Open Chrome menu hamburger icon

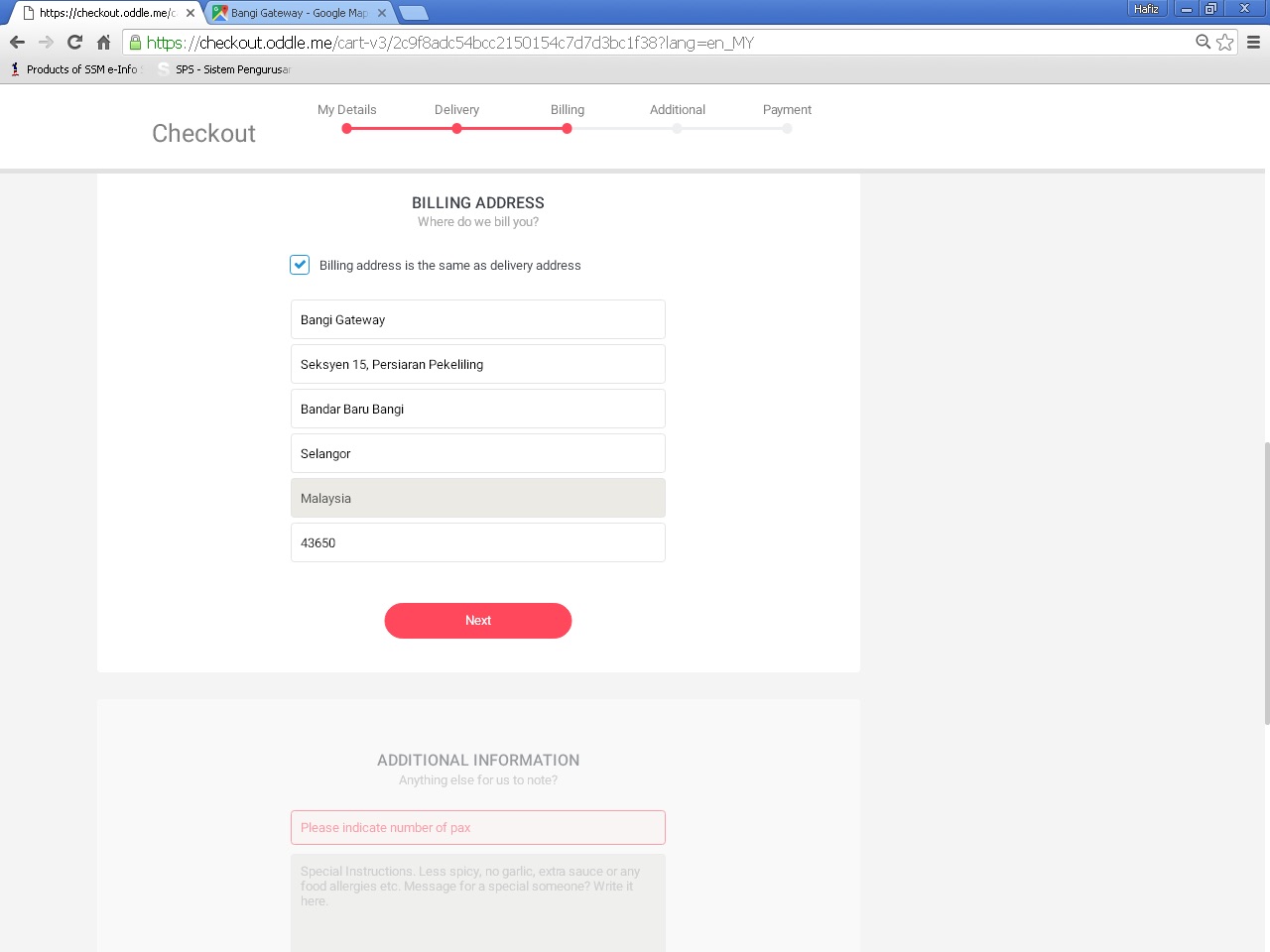click(x=1253, y=43)
